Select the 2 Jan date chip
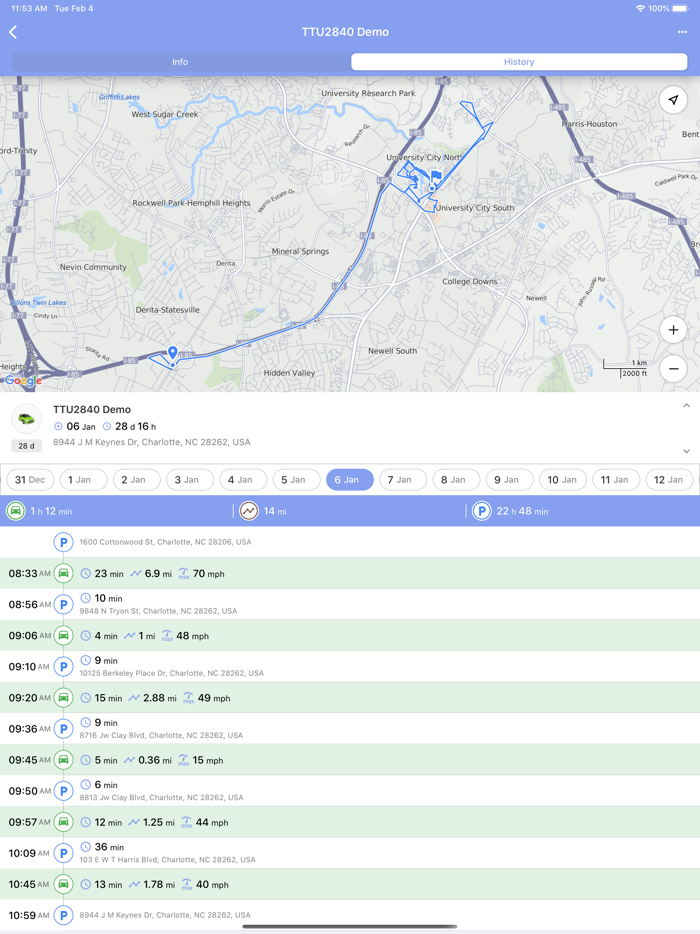 pyautogui.click(x=136, y=480)
